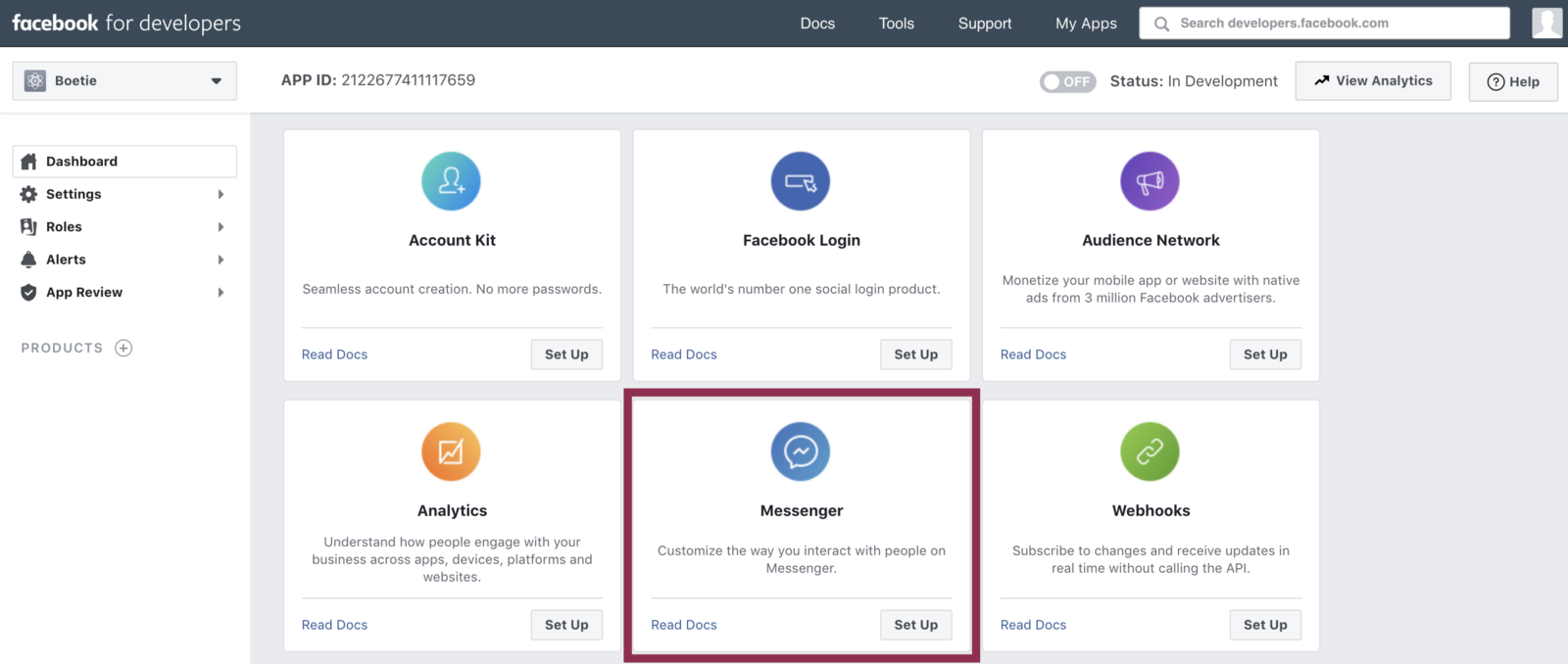Expand the App Review sidebar section
Image resolution: width=1568 pixels, height=664 pixels.
pos(124,292)
